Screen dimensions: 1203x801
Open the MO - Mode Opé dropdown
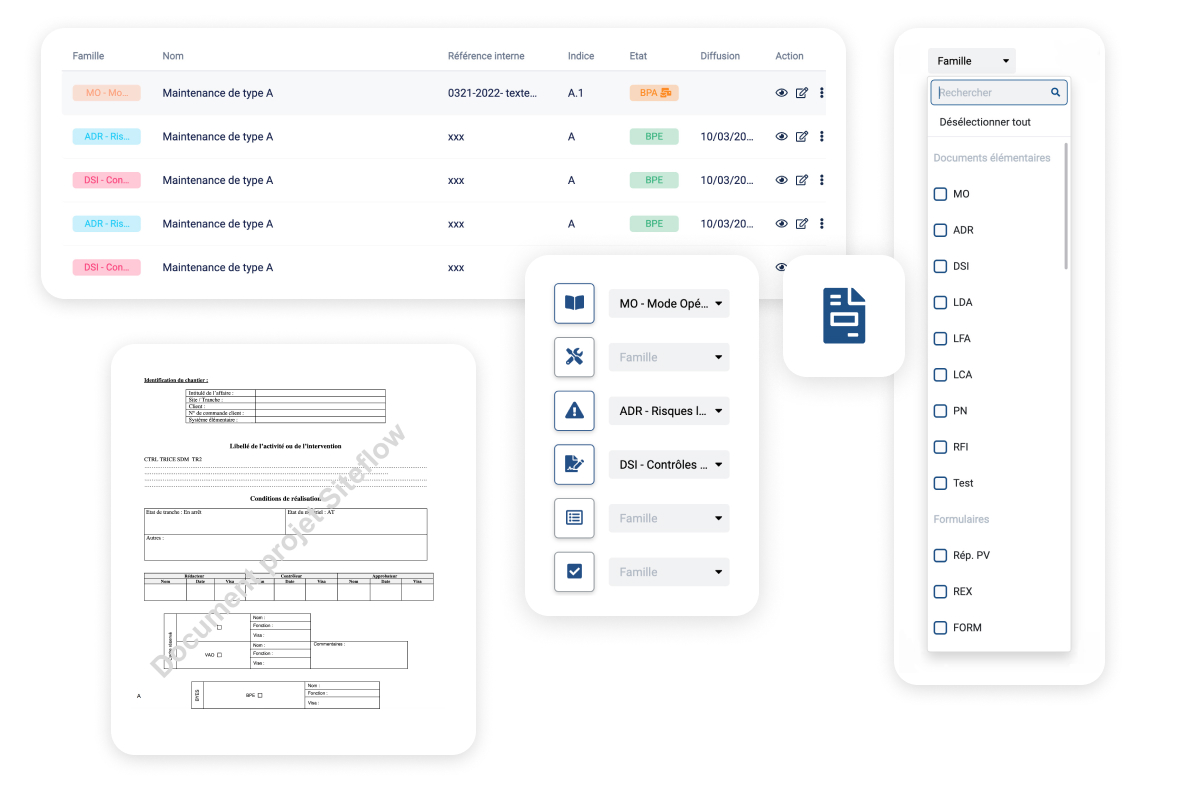coord(669,303)
